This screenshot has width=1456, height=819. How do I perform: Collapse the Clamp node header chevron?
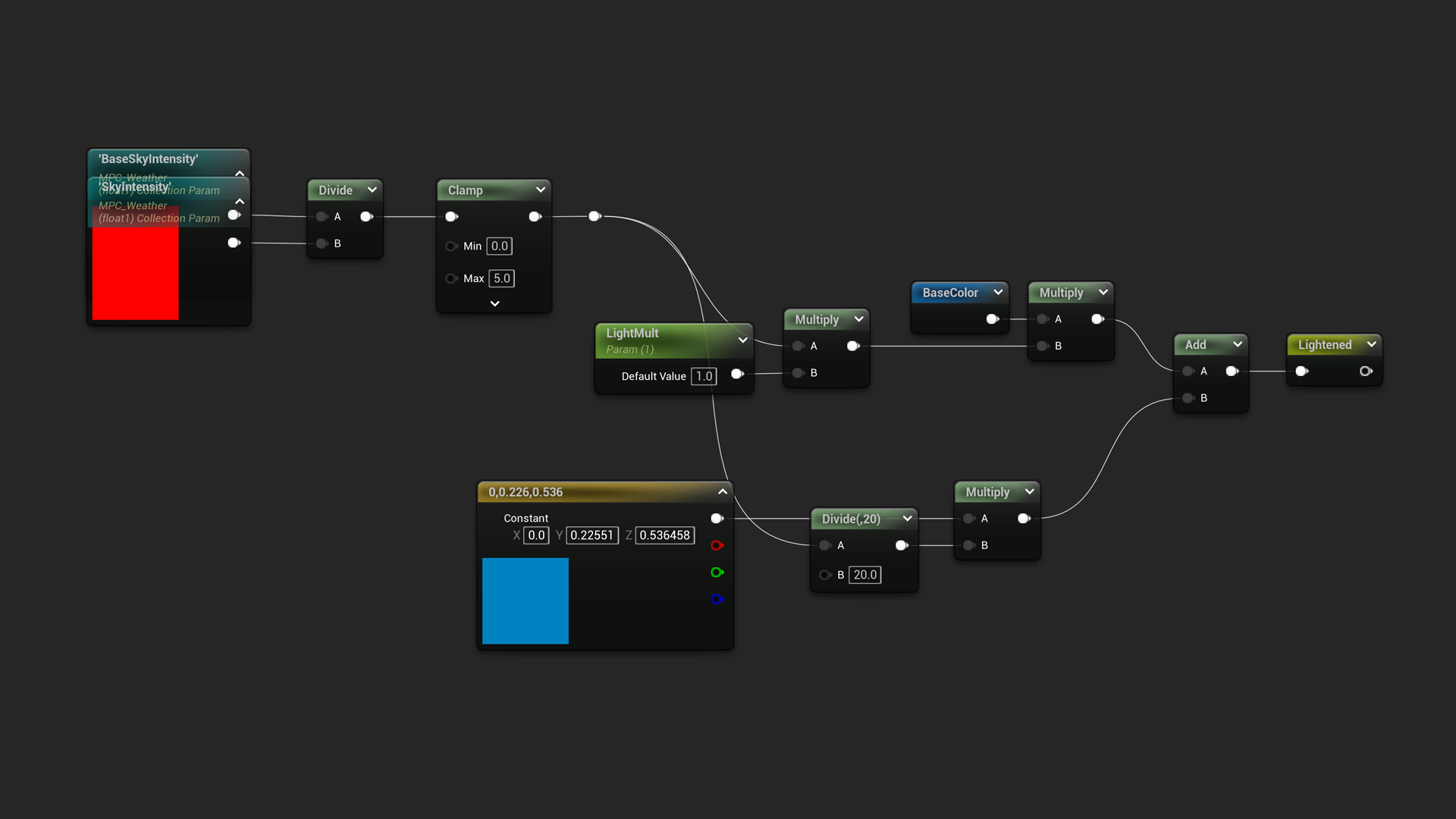(541, 190)
